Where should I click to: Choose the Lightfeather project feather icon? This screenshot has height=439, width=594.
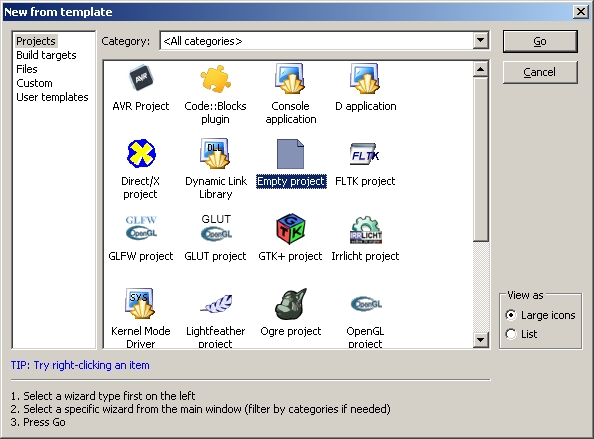tap(216, 304)
